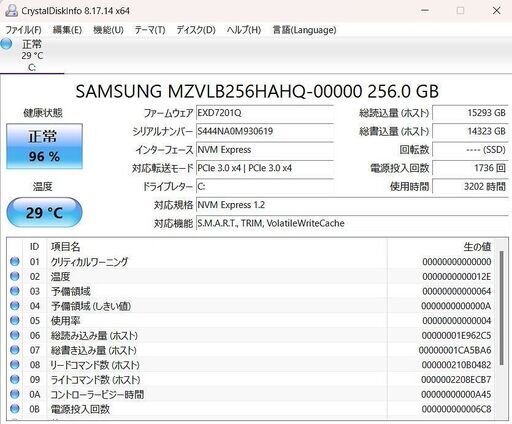The height and width of the screenshot is (424, 512).
Task: Click the blue status icon for ID 04
Action: click(x=15, y=306)
